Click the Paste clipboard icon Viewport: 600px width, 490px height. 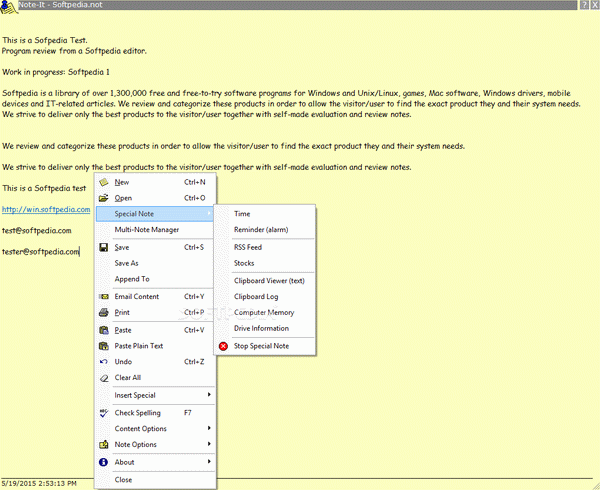pyautogui.click(x=104, y=330)
